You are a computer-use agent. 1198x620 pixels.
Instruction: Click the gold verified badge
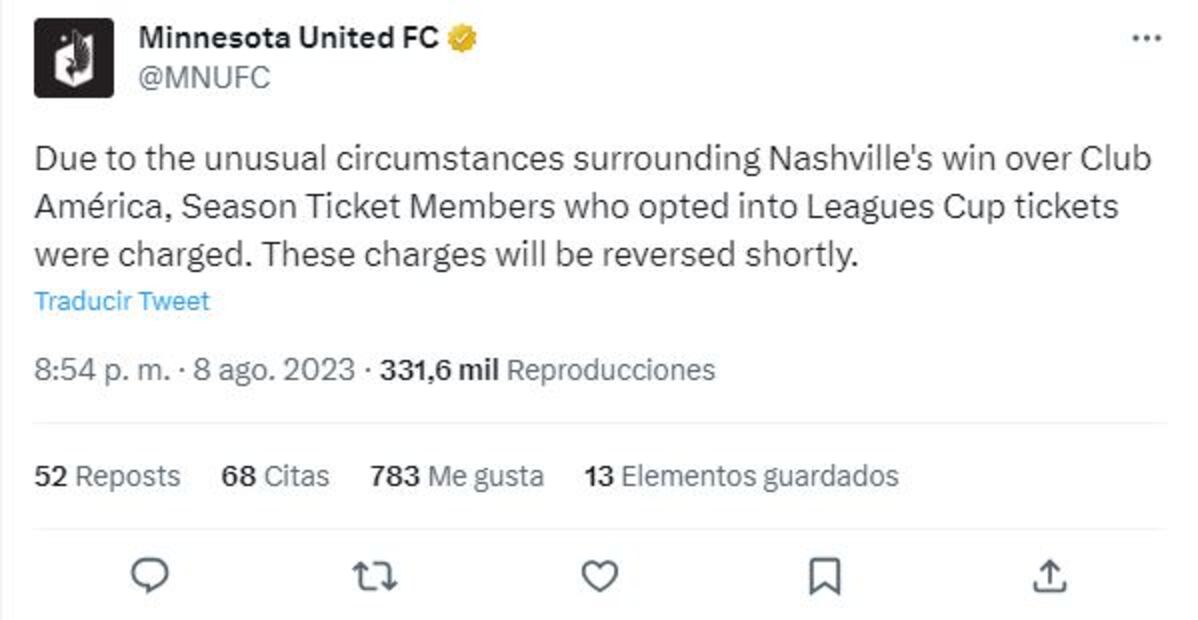[x=462, y=39]
